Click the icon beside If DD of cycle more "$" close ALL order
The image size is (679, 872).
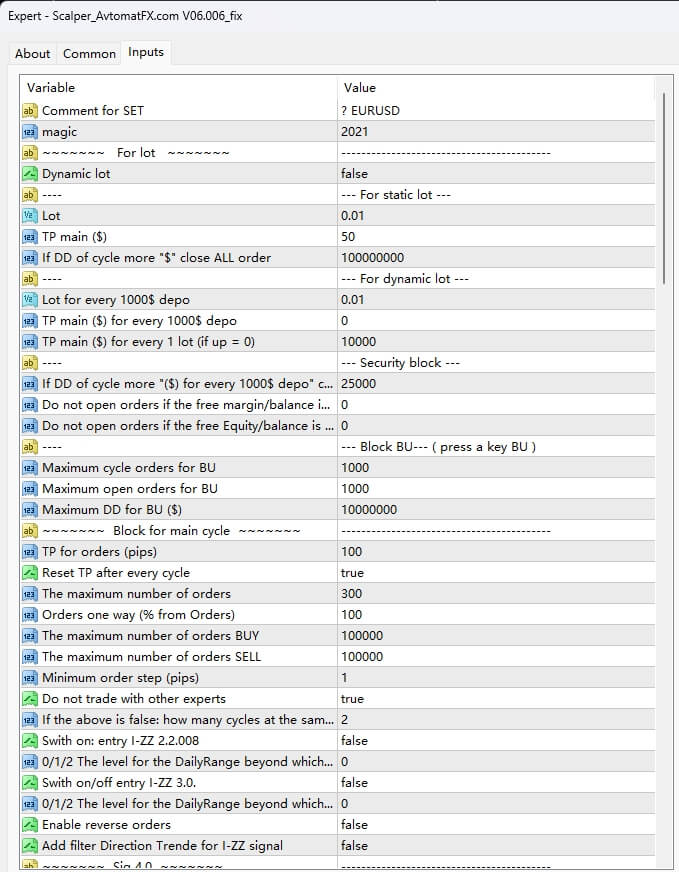[x=29, y=258]
